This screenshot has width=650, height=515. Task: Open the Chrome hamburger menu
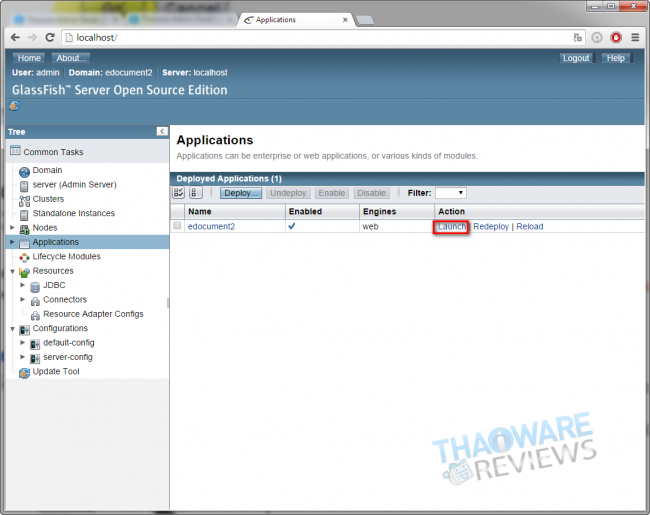click(x=635, y=38)
